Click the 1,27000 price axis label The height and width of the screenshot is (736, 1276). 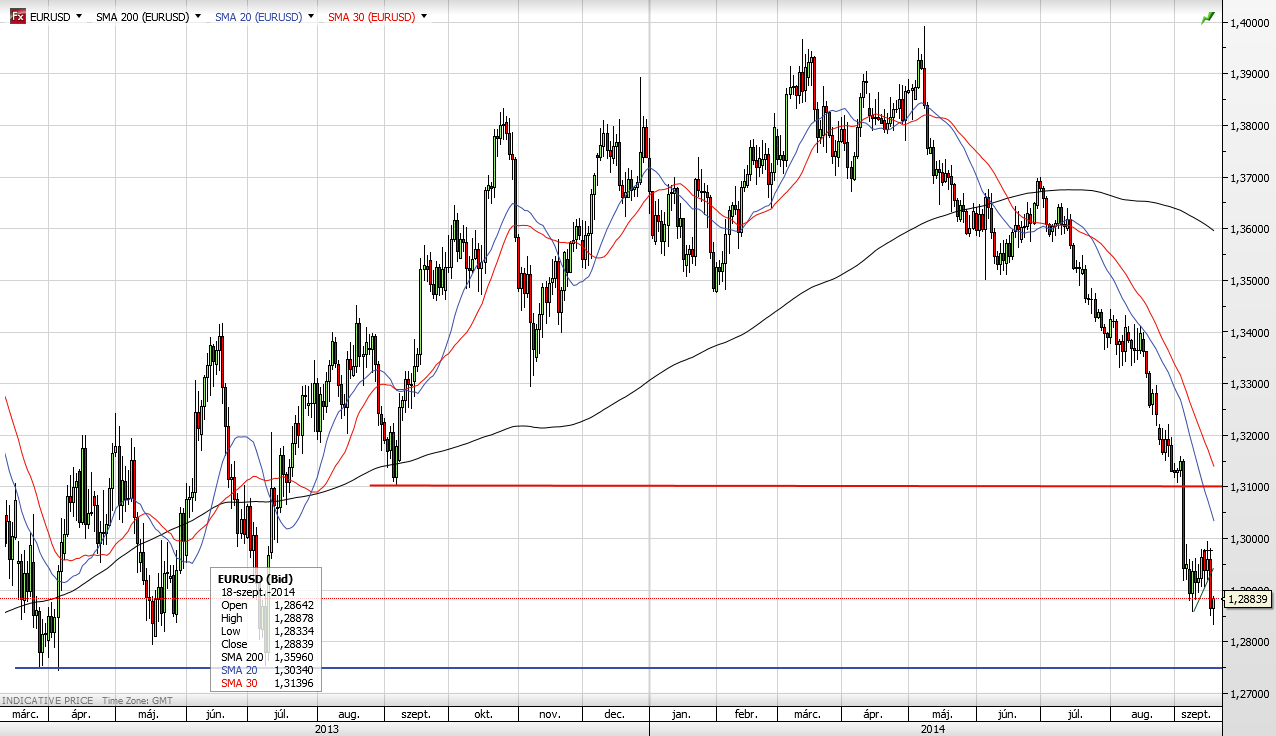tap(1249, 694)
